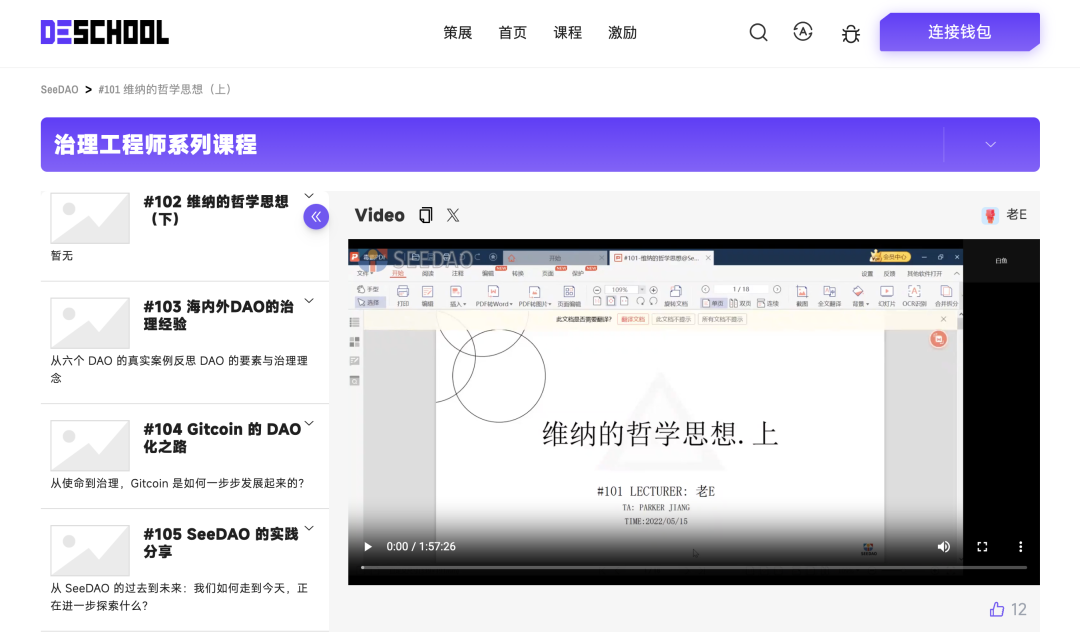Screen dimensions: 1080x632
Task: Copy the video link icon
Action: click(x=426, y=215)
